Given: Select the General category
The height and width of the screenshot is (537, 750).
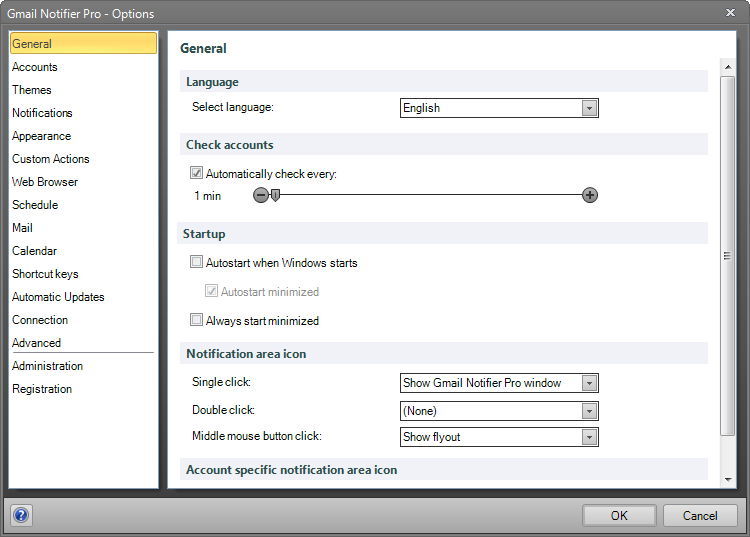Looking at the screenshot, I should (x=83, y=44).
